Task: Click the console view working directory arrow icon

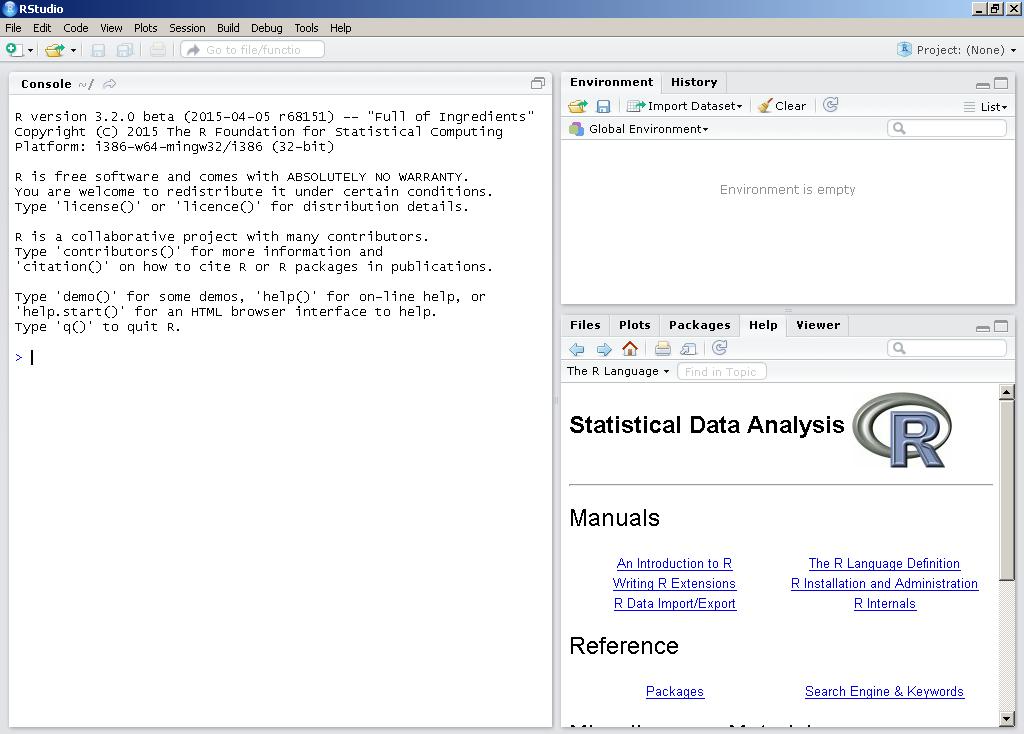Action: click(x=110, y=84)
